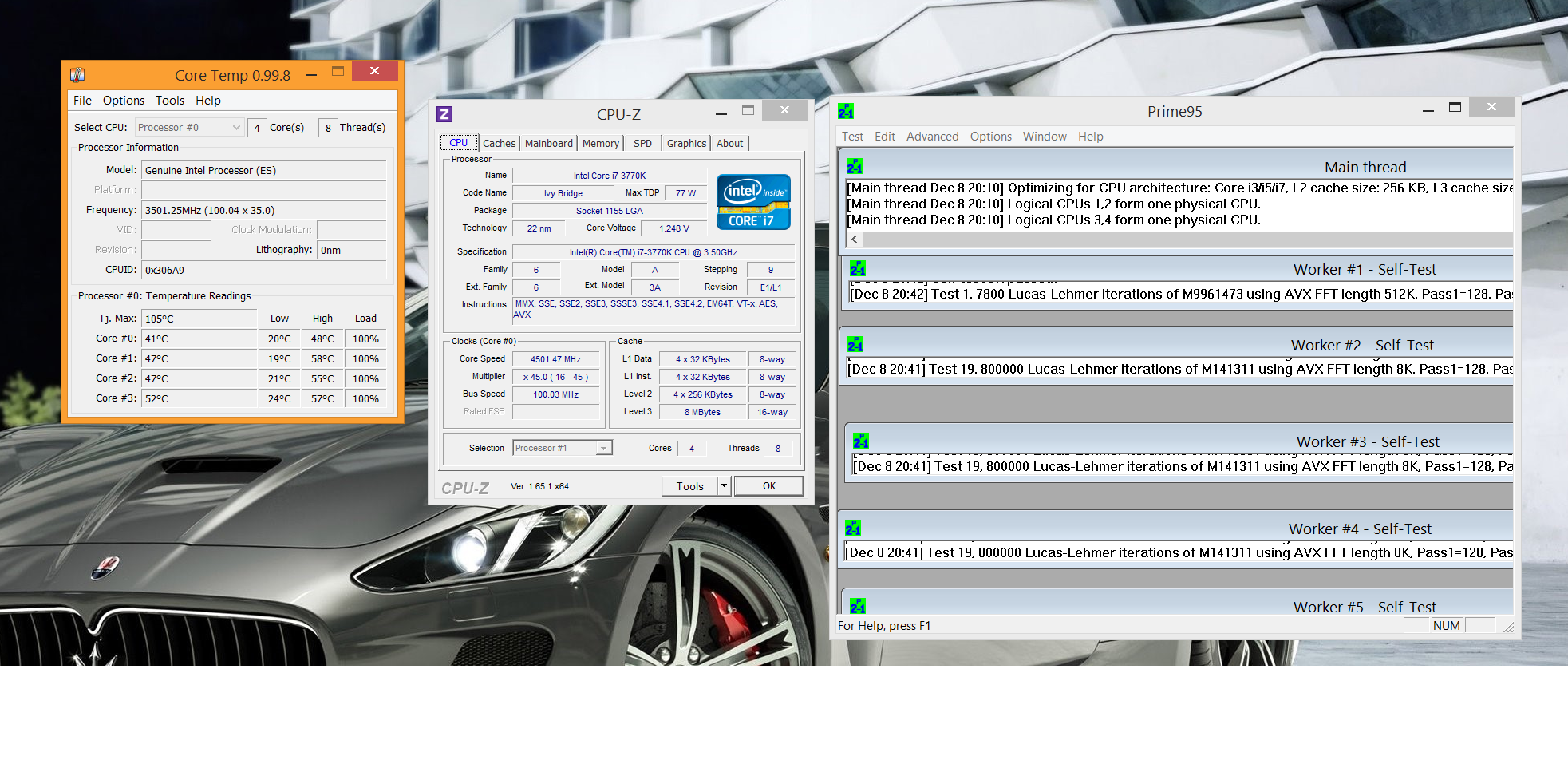Maximize the Prime95 window
The image size is (1568, 776).
tap(1455, 108)
